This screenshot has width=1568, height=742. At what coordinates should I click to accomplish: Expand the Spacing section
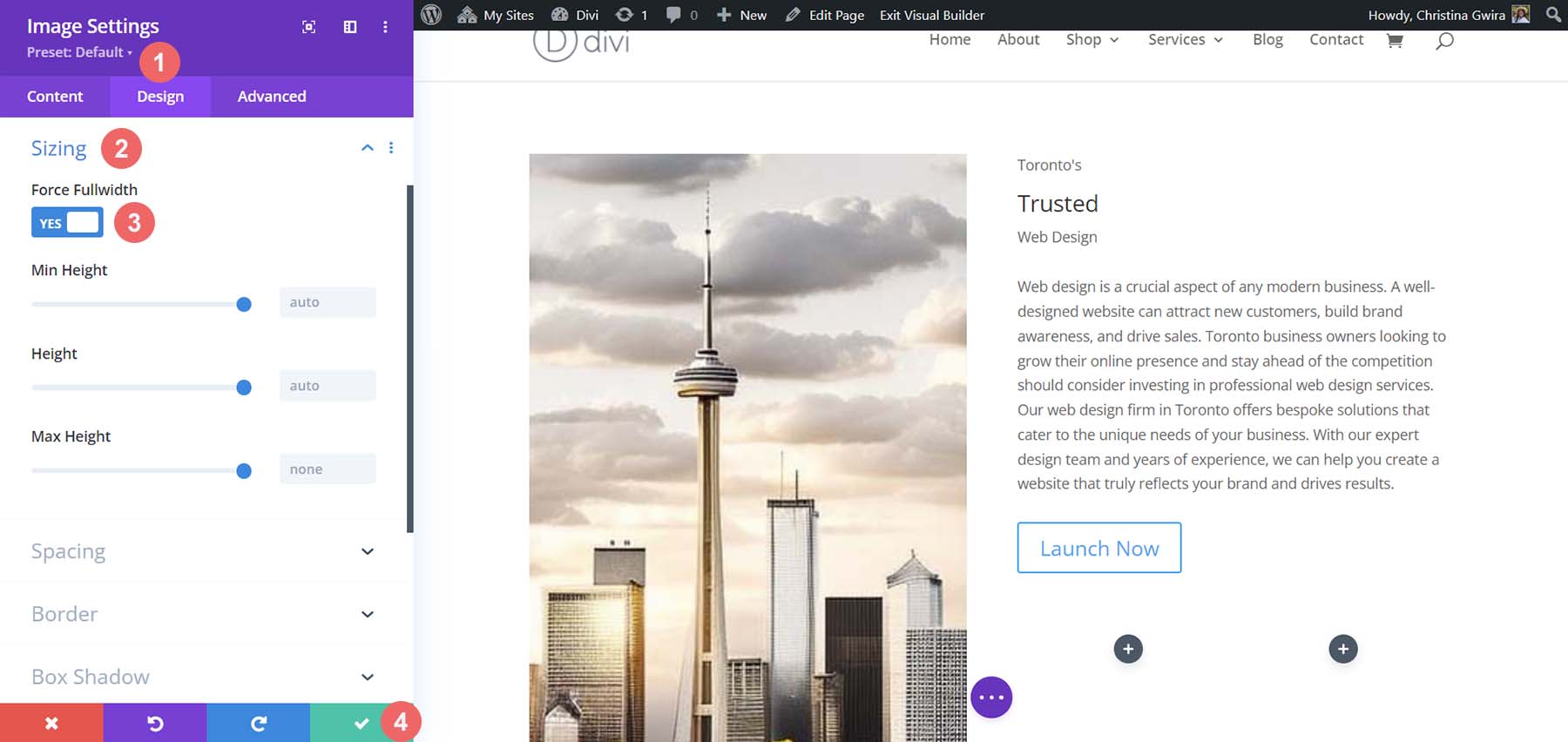206,551
